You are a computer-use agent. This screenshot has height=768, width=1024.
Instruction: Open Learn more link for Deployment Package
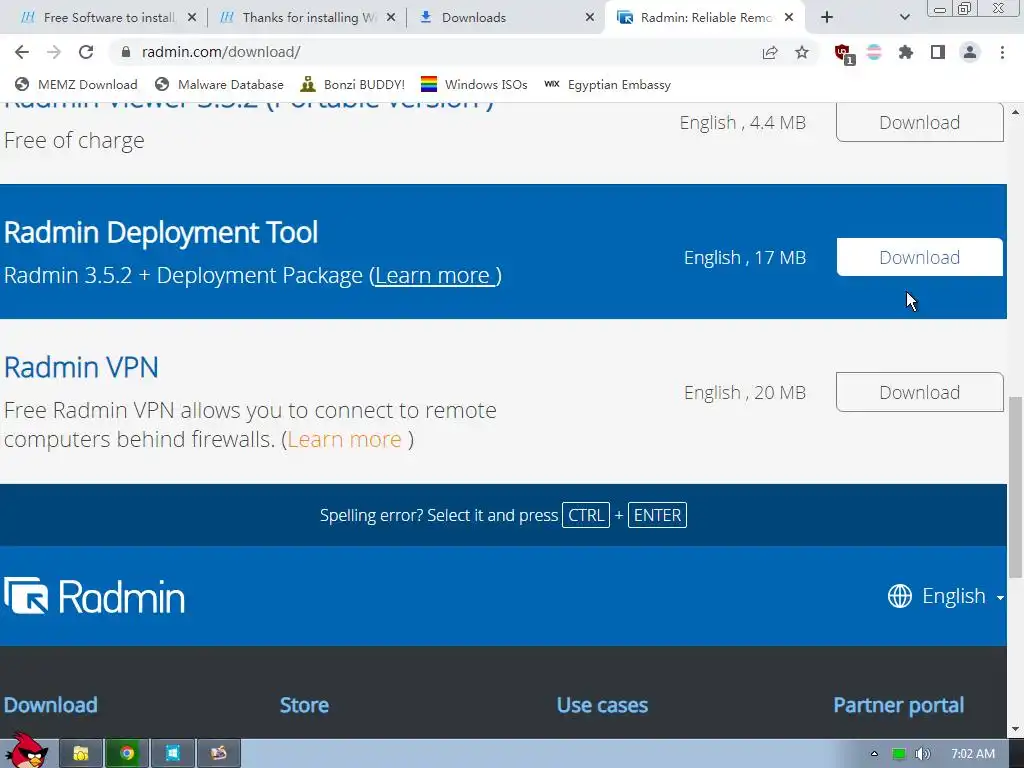pyautogui.click(x=436, y=276)
